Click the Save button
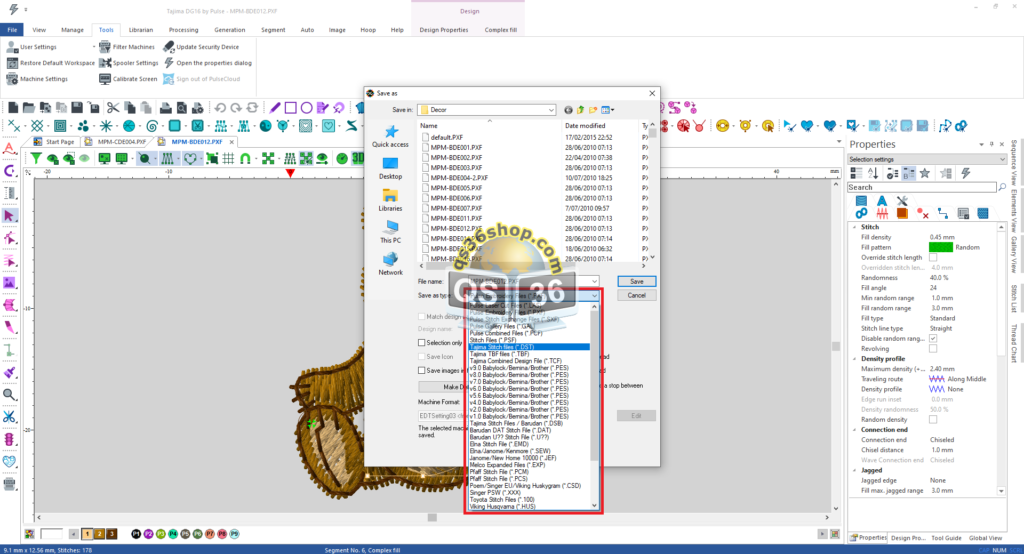 point(637,282)
